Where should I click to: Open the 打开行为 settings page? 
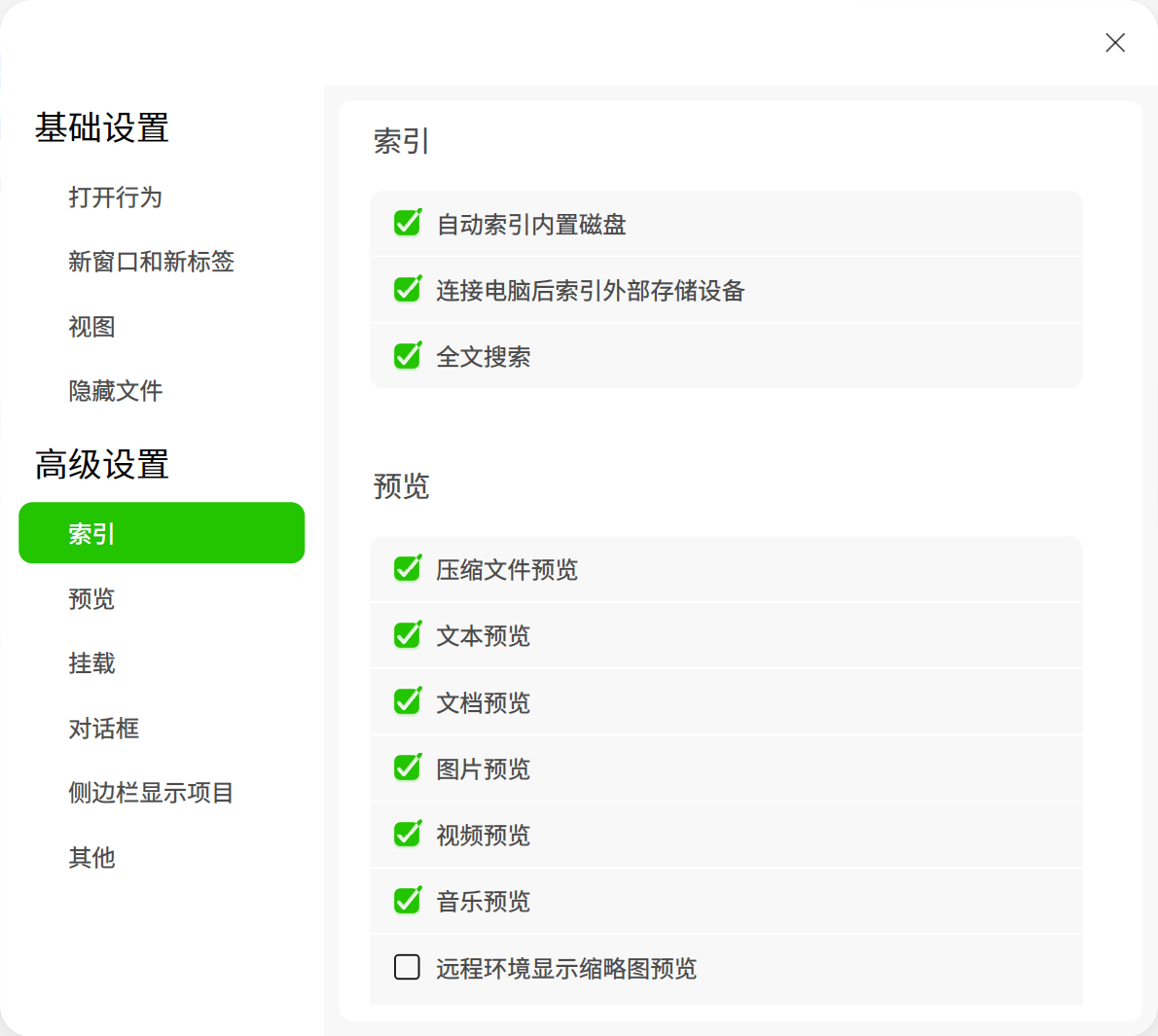[x=116, y=198]
